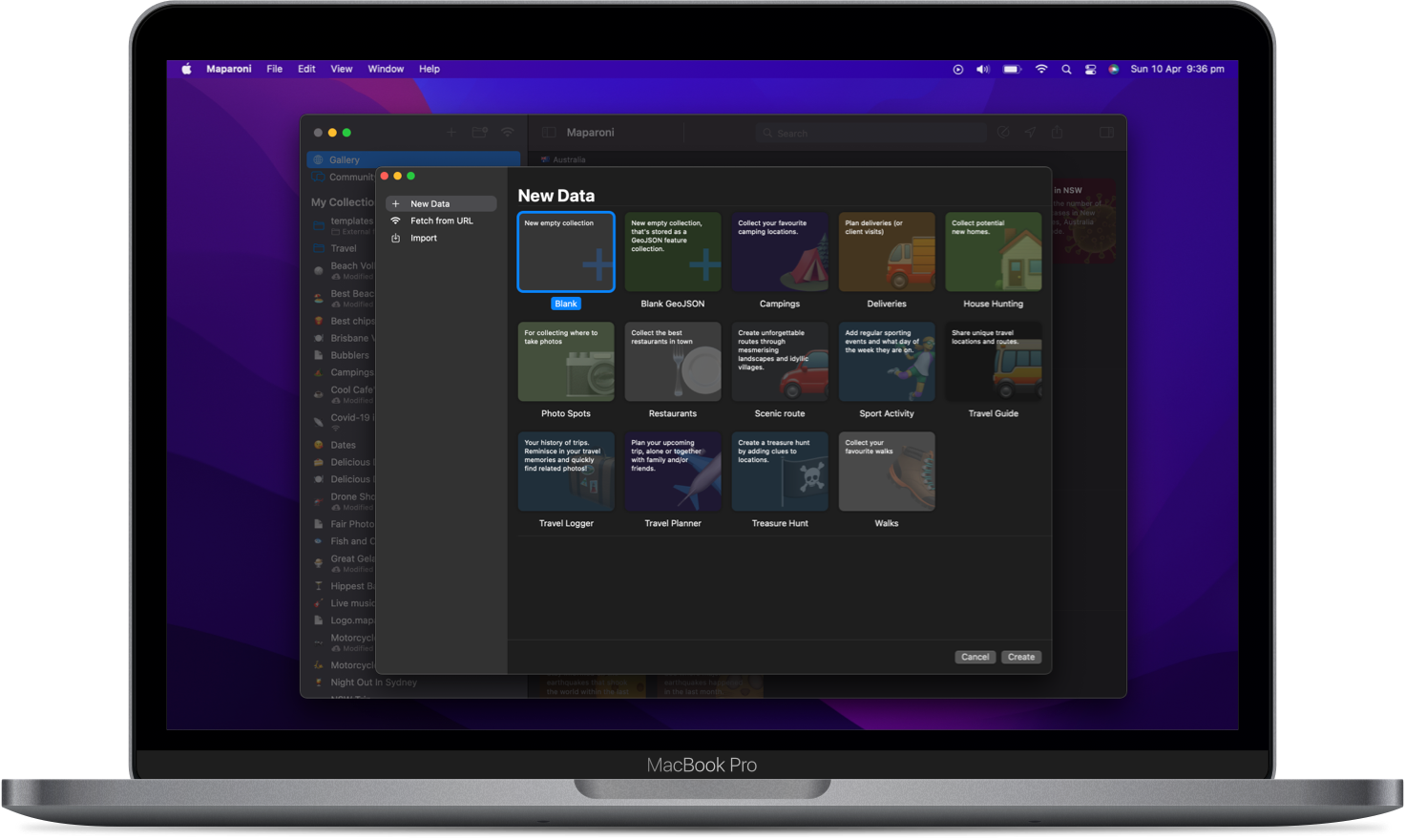Click the Cancel button
1405x840 pixels.
pyautogui.click(x=975, y=657)
